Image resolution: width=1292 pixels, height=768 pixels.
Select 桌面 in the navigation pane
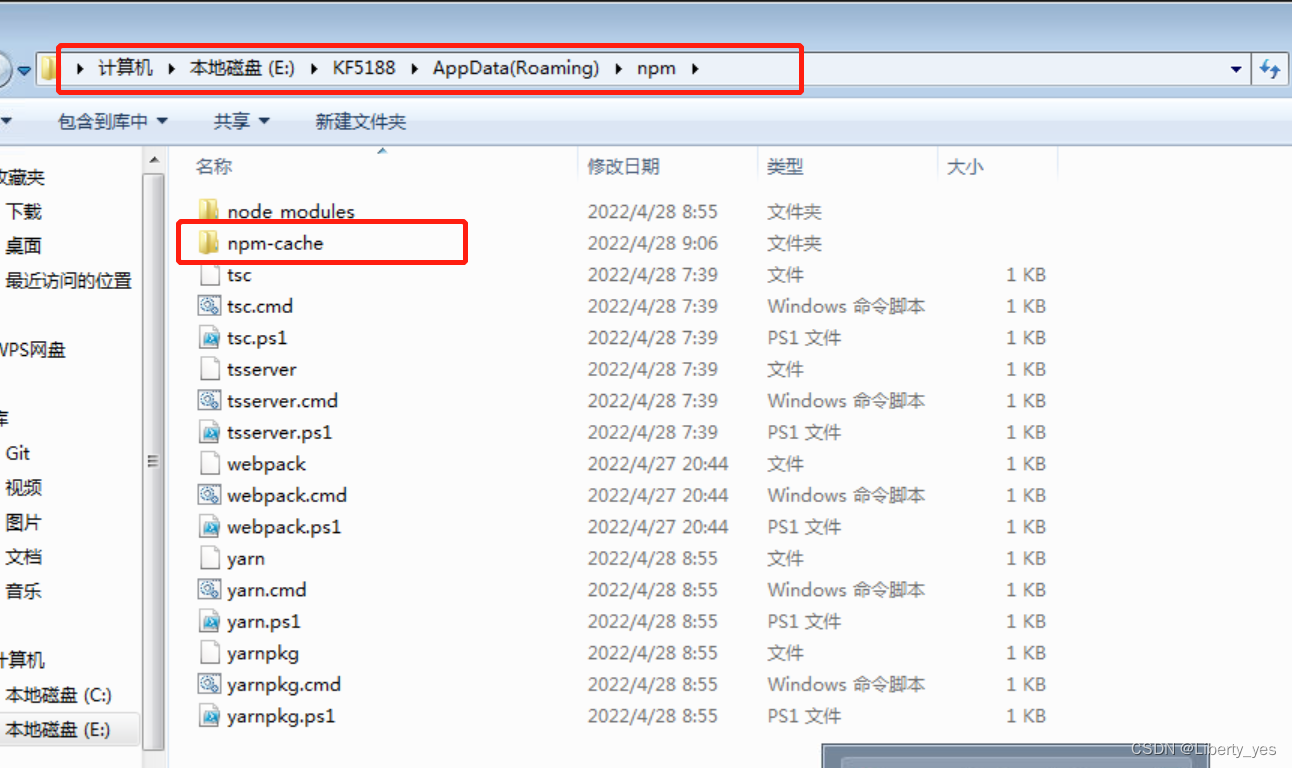pyautogui.click(x=24, y=246)
